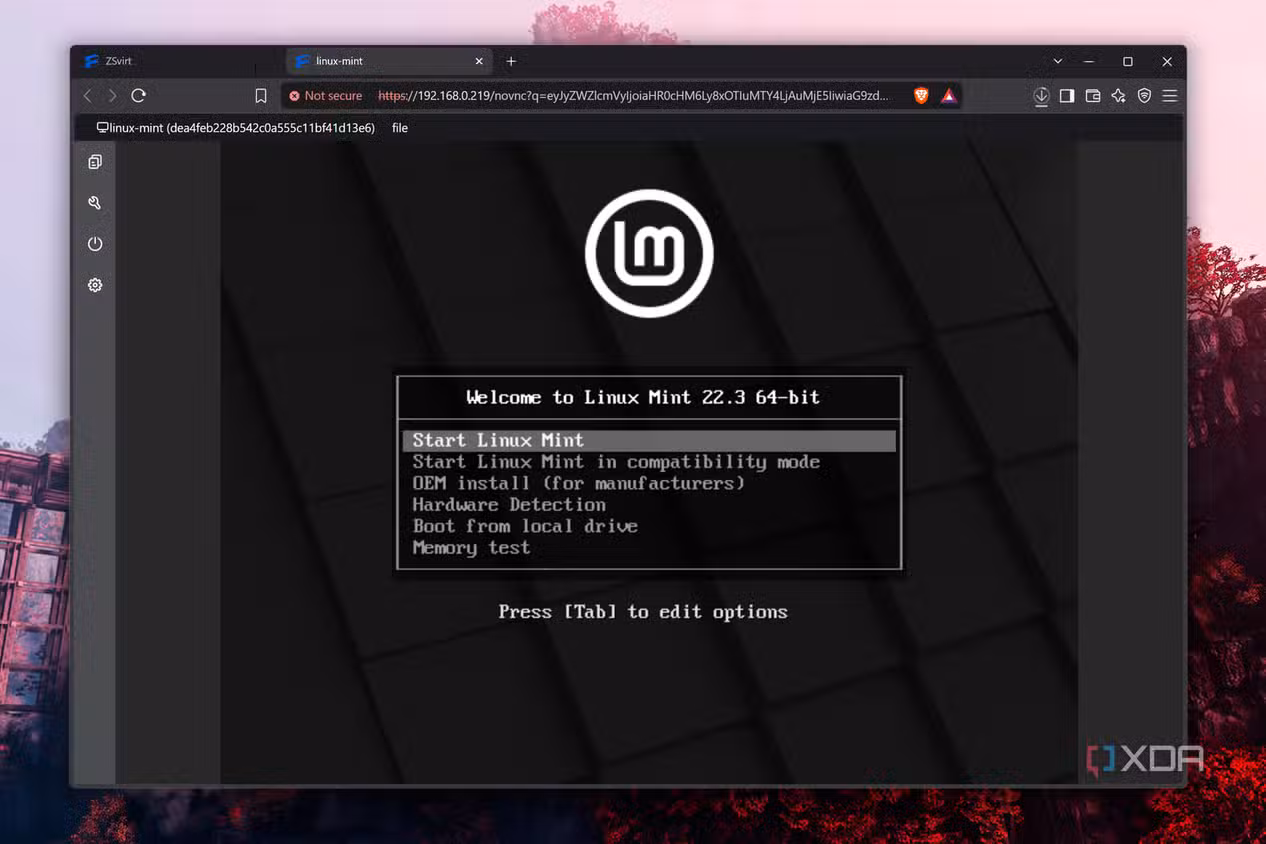Screen dimensions: 1266x844
Task: Click the monitor icon beside linux-mint label
Action: pyautogui.click(x=102, y=128)
